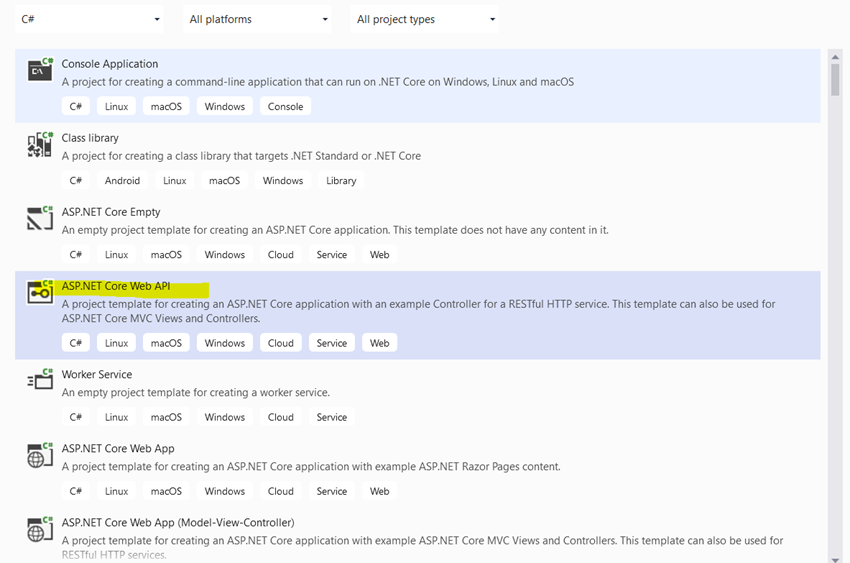
Task: Click the Web tag under ASP.NET Core Web API
Action: [x=379, y=343]
